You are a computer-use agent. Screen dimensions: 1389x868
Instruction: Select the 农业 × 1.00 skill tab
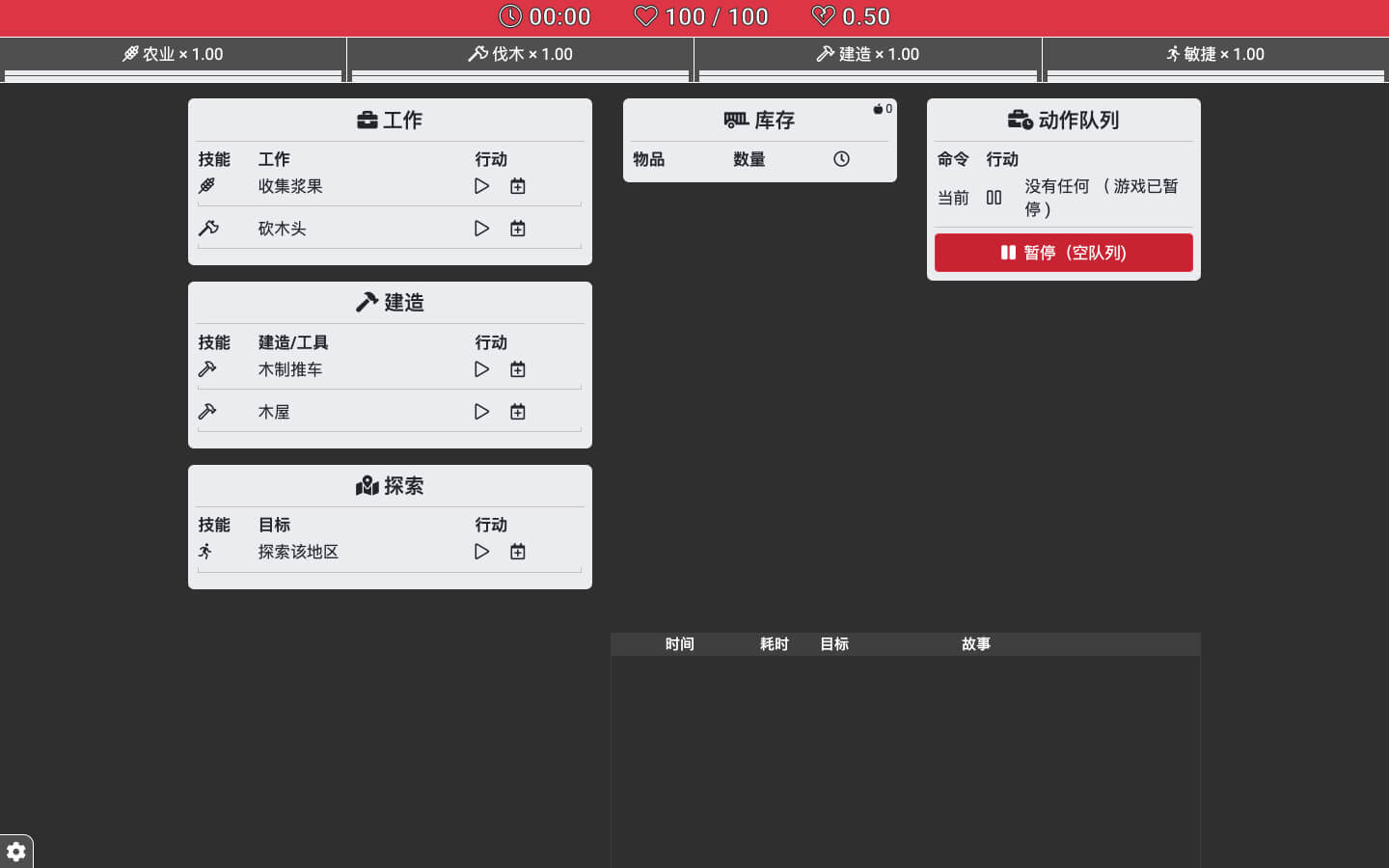[173, 54]
